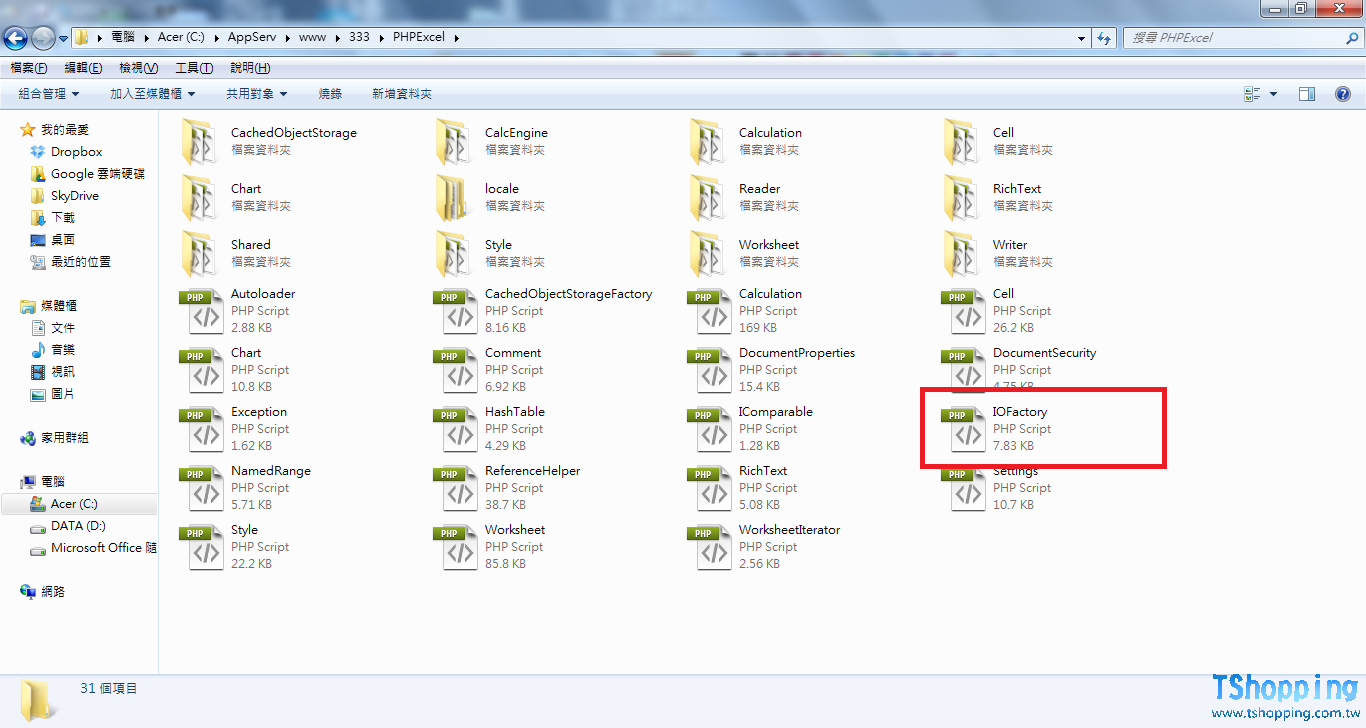The image size is (1366, 728).
Task: Click the CachedObjectStorageFactory PHP file icon
Action: click(455, 312)
